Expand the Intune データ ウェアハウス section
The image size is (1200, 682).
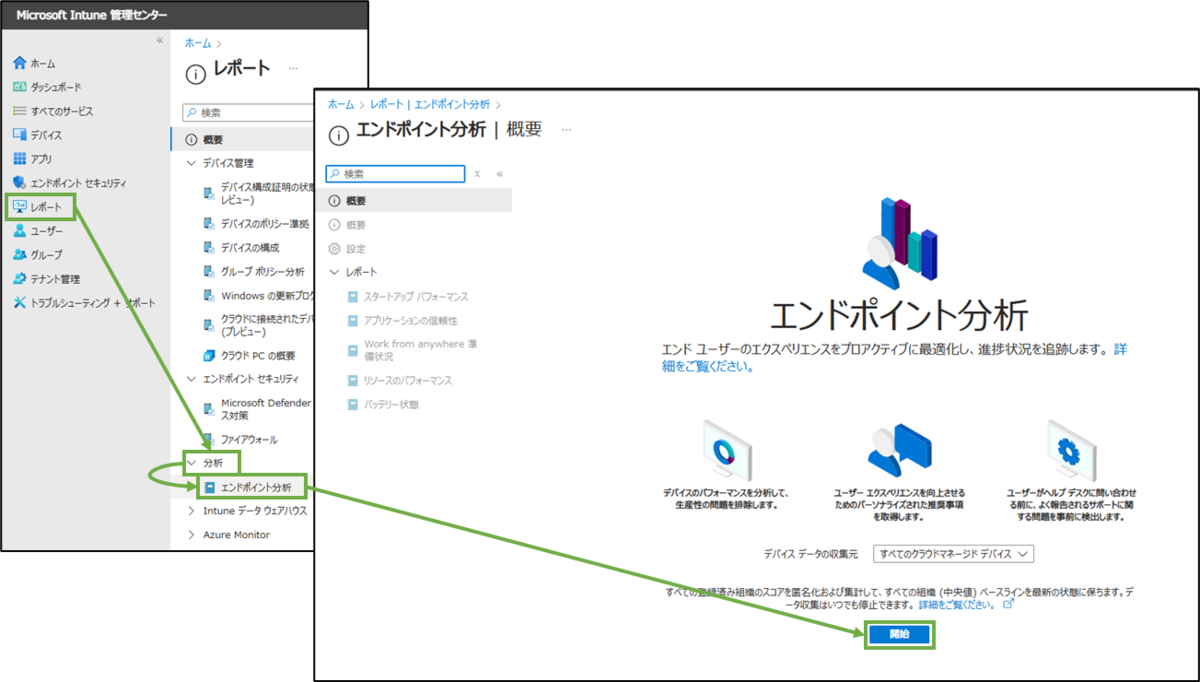click(x=192, y=511)
